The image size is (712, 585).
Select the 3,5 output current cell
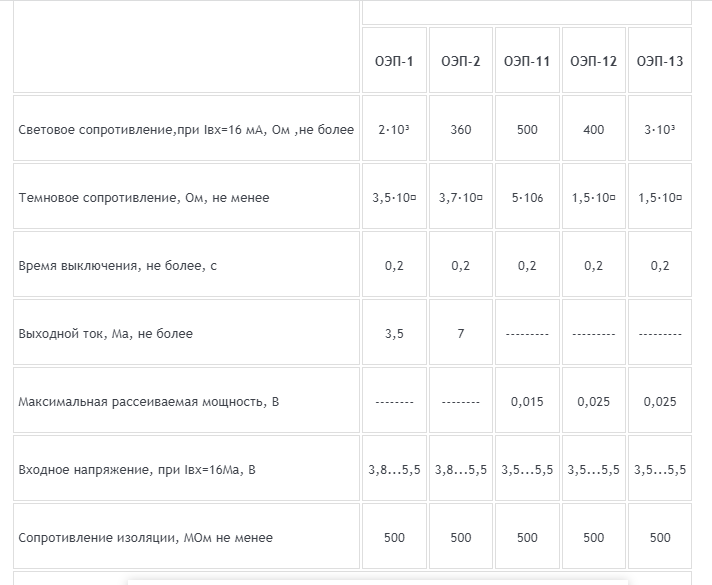point(394,334)
